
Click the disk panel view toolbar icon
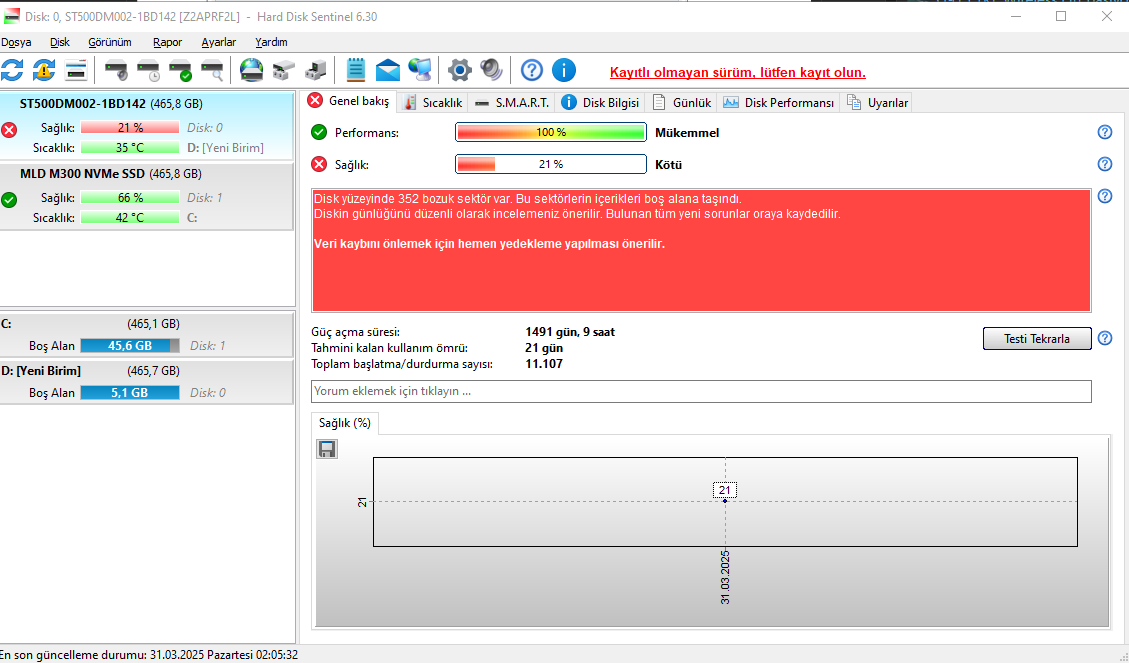(76, 71)
